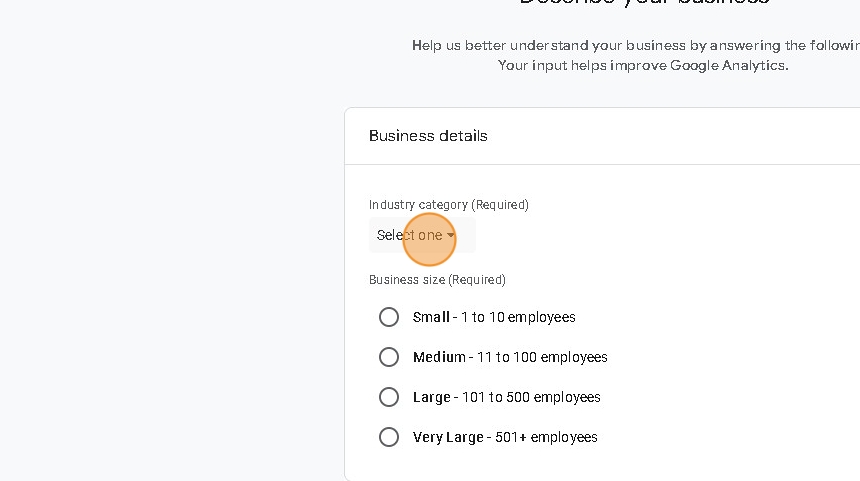Viewport: 860px width, 481px height.
Task: Click the 'Industry category (Required)' field label
Action: tap(448, 205)
